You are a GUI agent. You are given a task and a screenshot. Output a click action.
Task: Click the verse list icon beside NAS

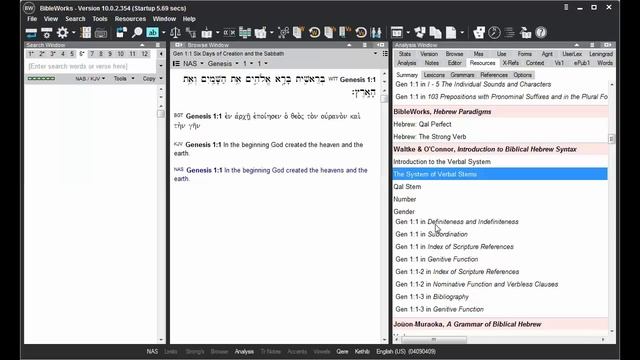tap(176, 64)
